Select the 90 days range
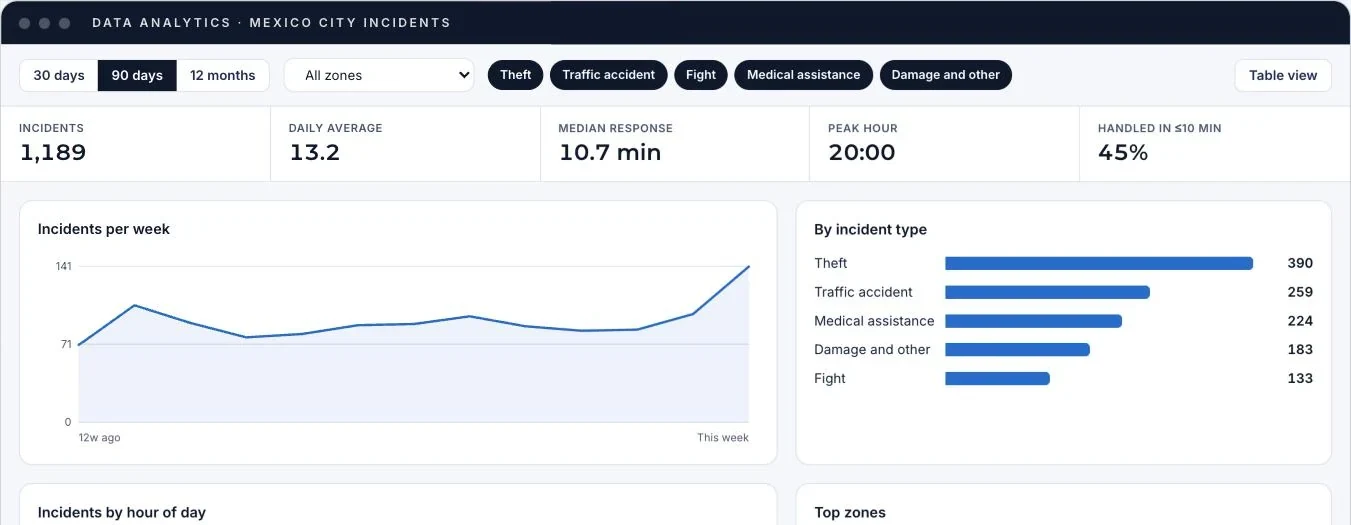 pos(137,75)
